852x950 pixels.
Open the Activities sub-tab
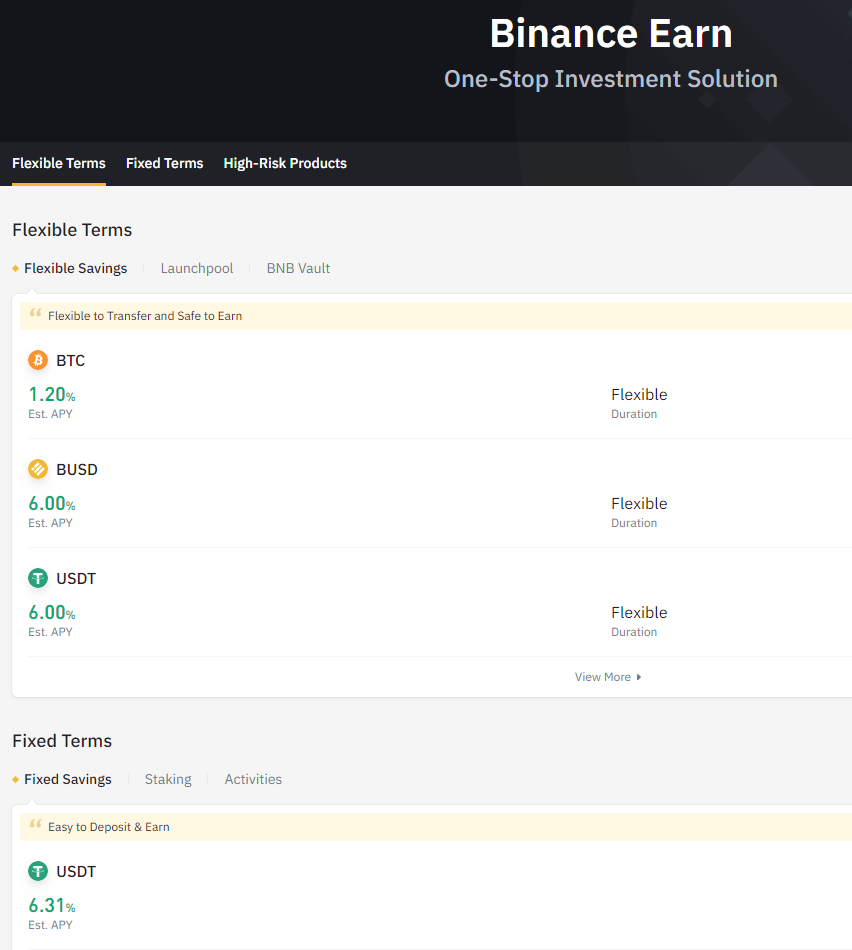pos(253,779)
